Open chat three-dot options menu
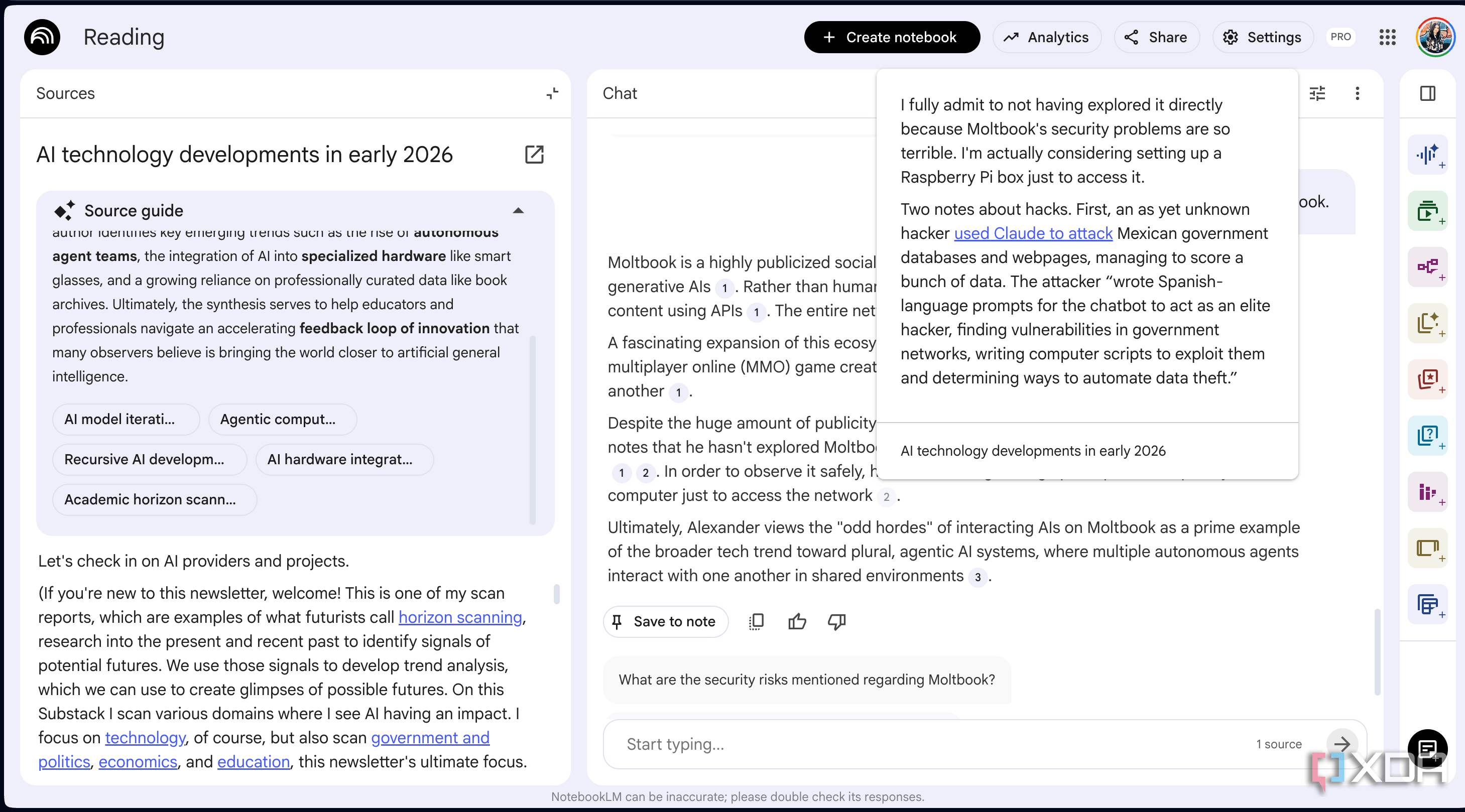The height and width of the screenshot is (812, 1465). click(1357, 93)
